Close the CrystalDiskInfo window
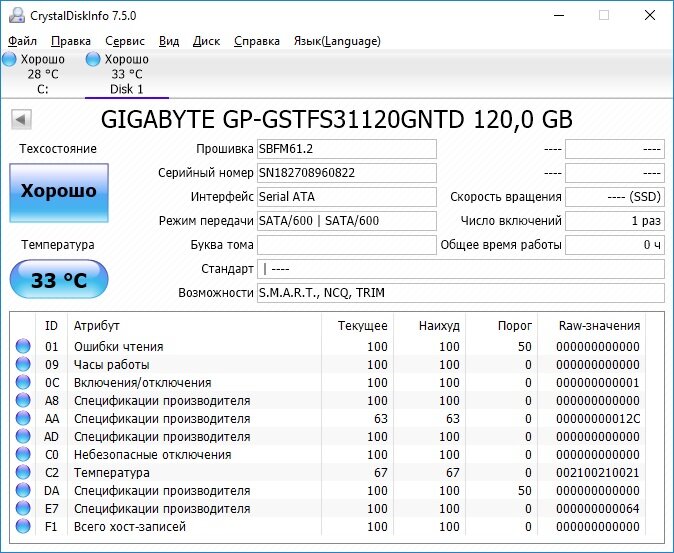 tap(650, 15)
